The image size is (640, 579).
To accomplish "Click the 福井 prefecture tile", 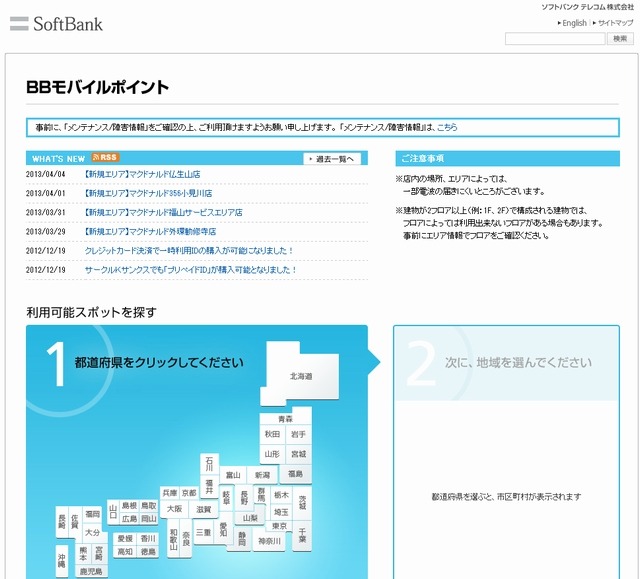I will pos(209,487).
